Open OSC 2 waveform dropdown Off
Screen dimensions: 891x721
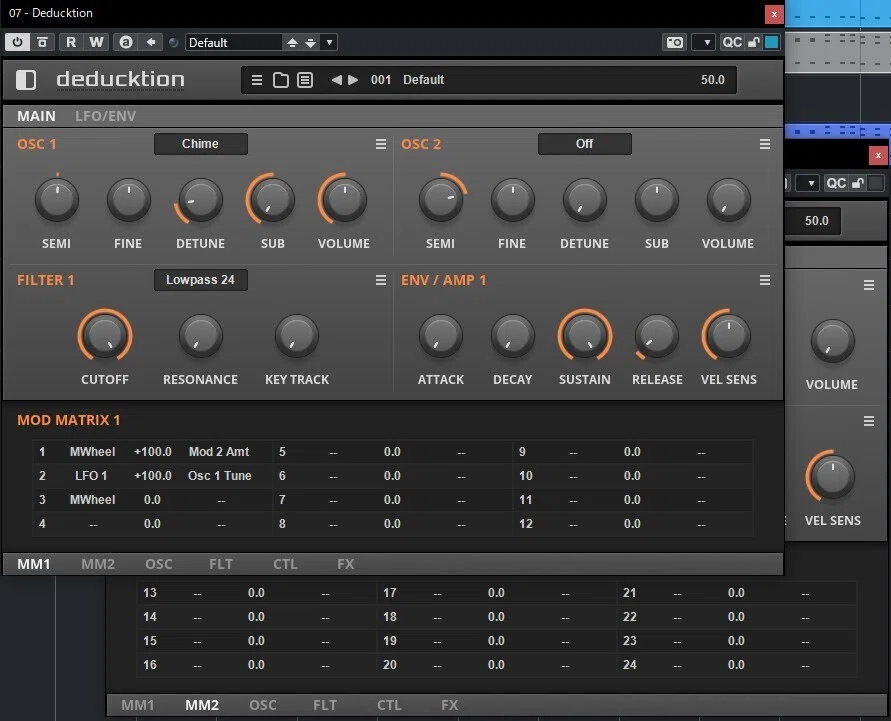(585, 144)
